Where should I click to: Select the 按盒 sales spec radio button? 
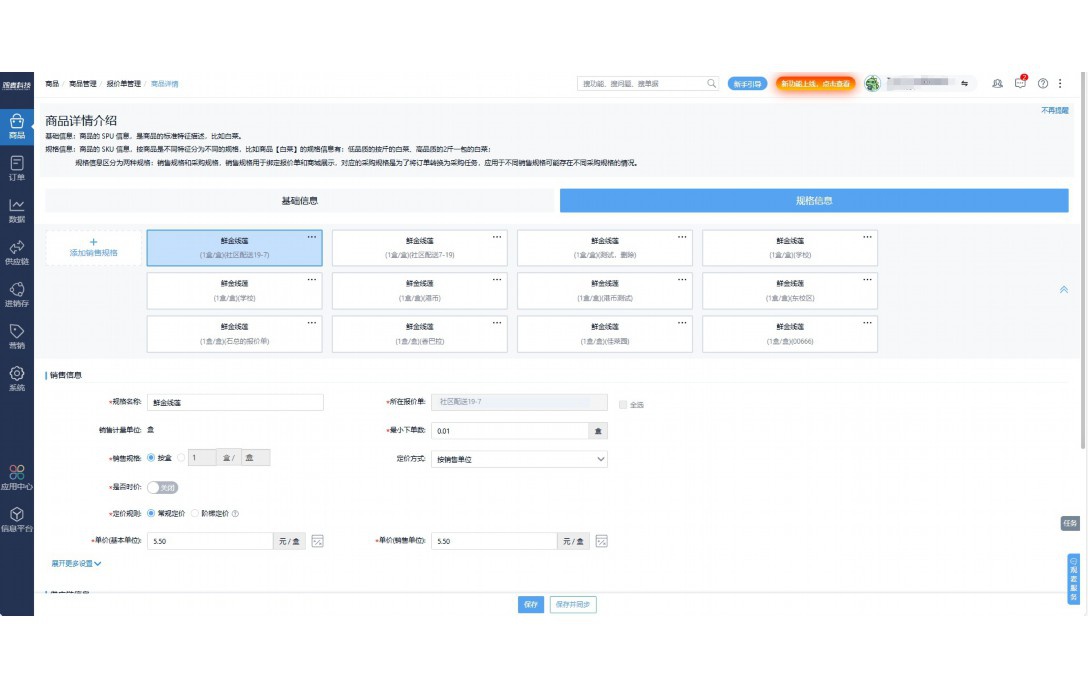[151, 457]
